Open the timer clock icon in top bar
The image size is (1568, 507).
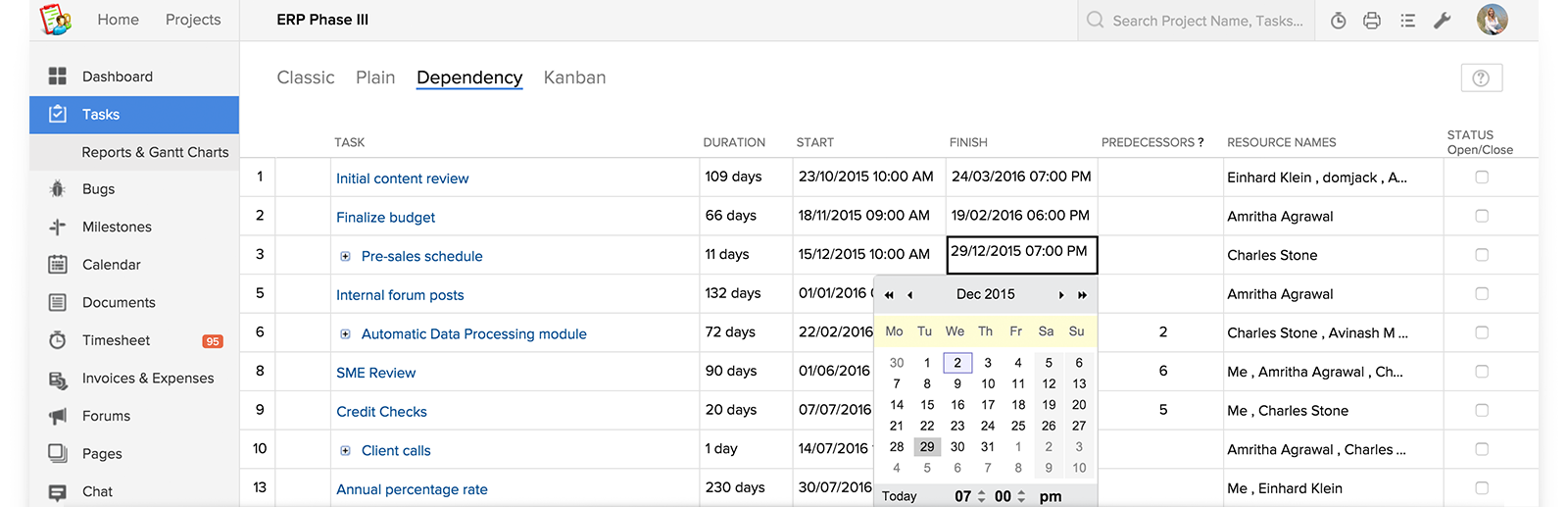[1338, 21]
